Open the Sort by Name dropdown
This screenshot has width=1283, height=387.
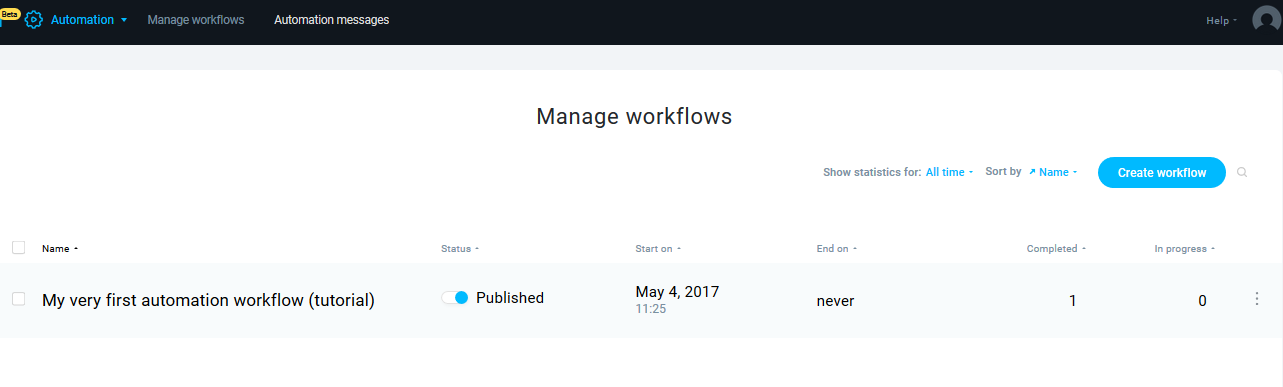click(x=1053, y=172)
